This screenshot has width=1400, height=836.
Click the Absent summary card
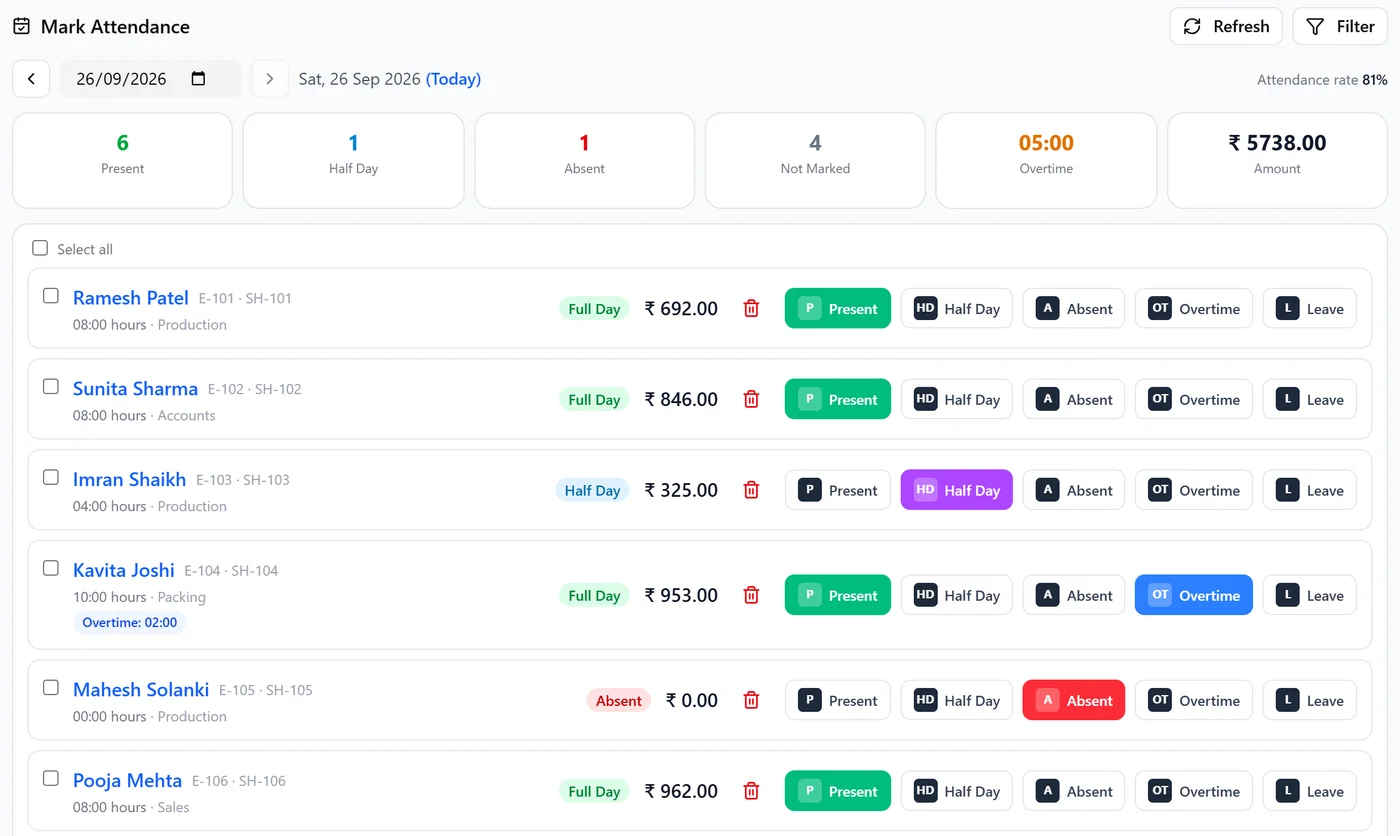click(x=584, y=160)
